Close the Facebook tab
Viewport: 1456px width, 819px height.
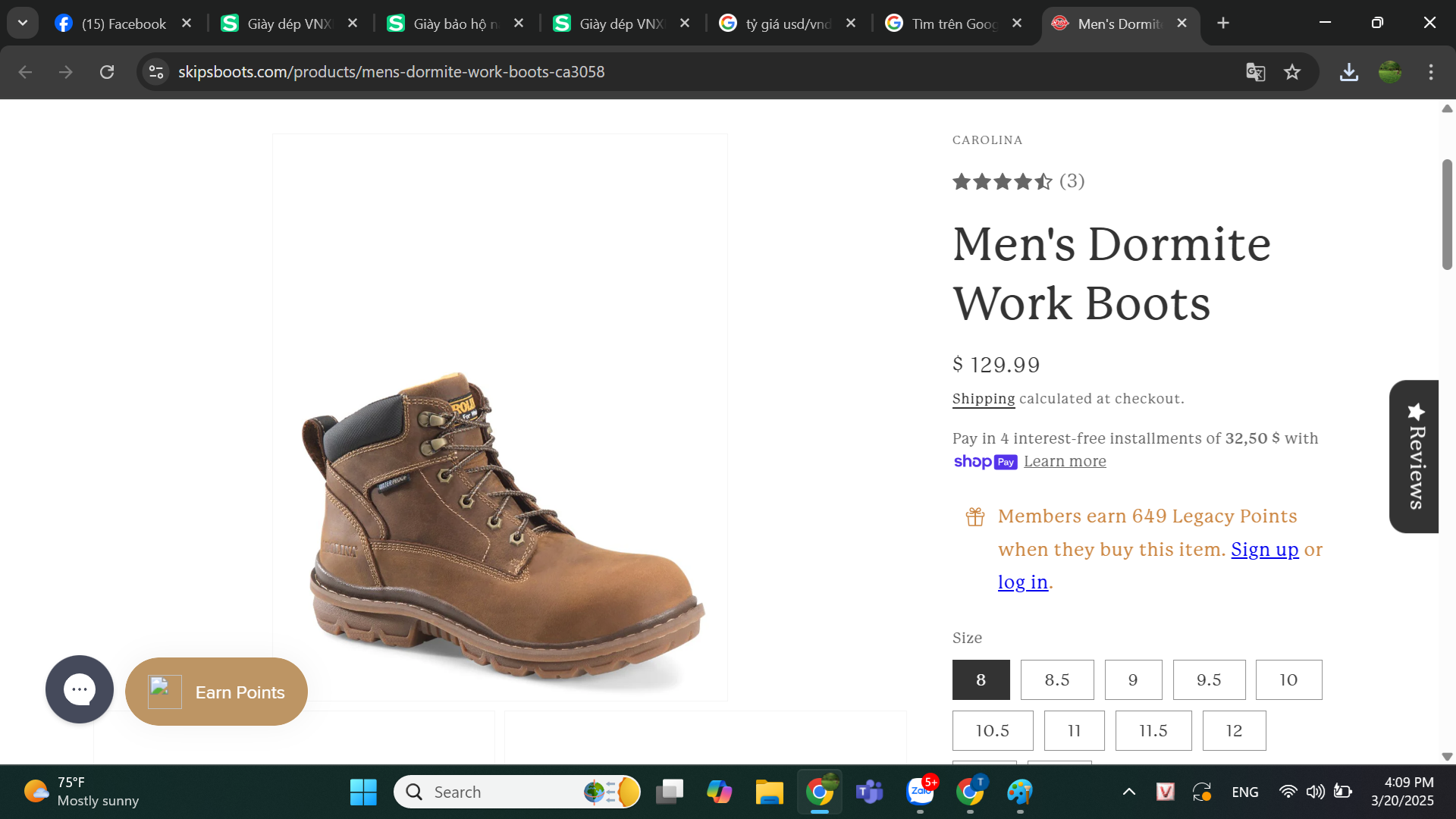(187, 24)
